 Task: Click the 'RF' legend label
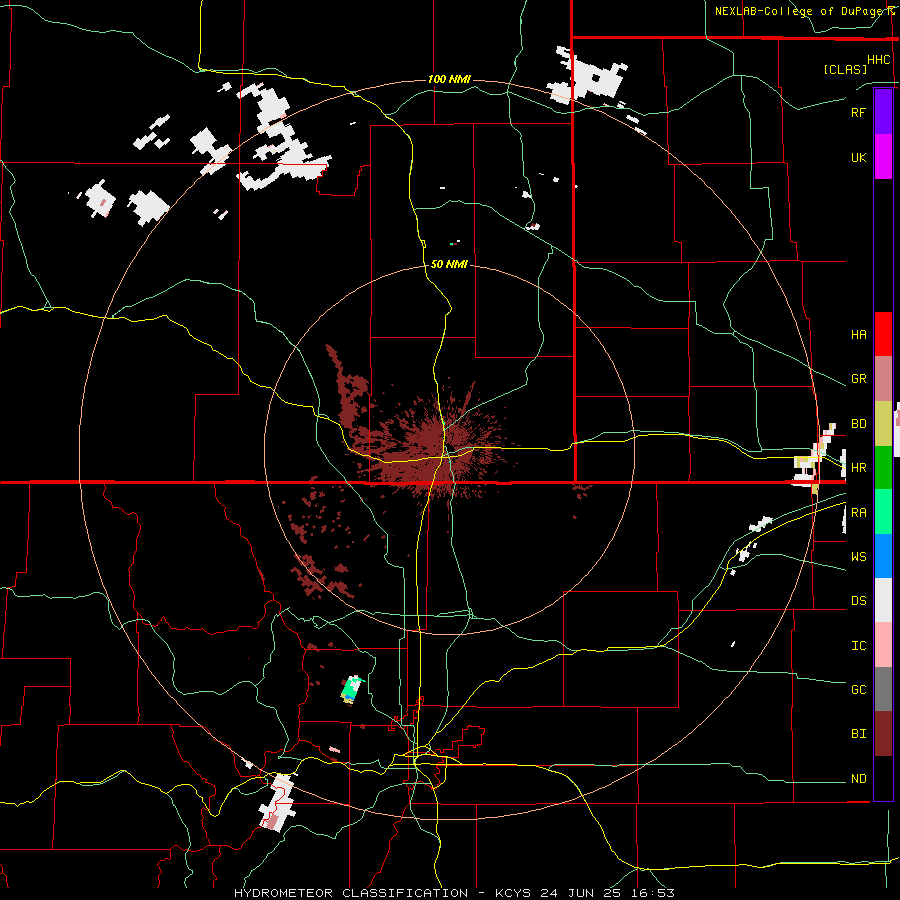[858, 112]
